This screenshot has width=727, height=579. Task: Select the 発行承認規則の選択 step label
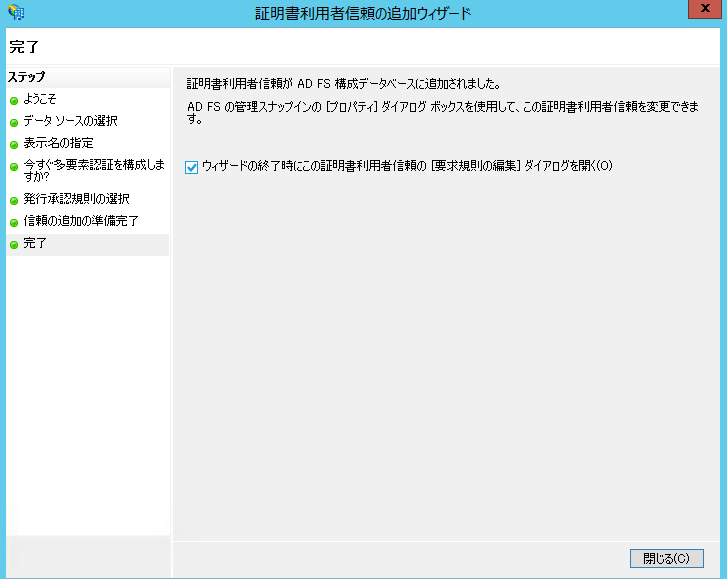[x=76, y=199]
